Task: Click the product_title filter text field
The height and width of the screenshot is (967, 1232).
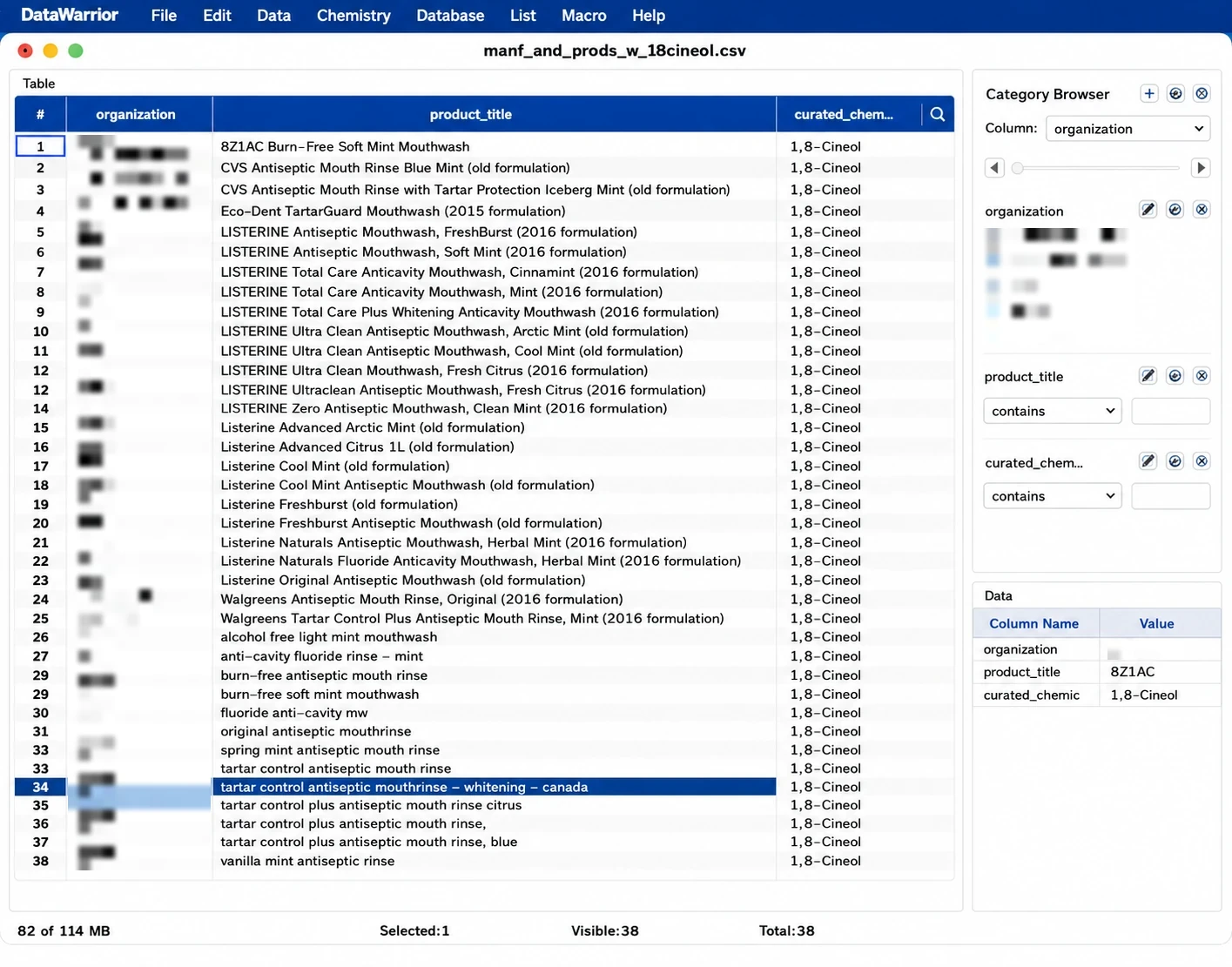Action: pyautogui.click(x=1170, y=411)
